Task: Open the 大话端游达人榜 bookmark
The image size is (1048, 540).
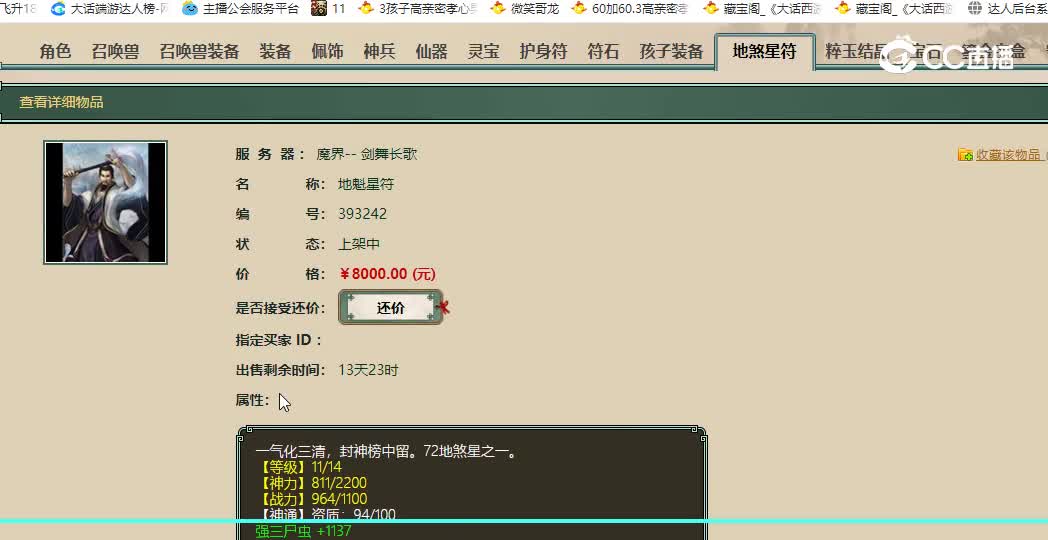Action: point(109,9)
